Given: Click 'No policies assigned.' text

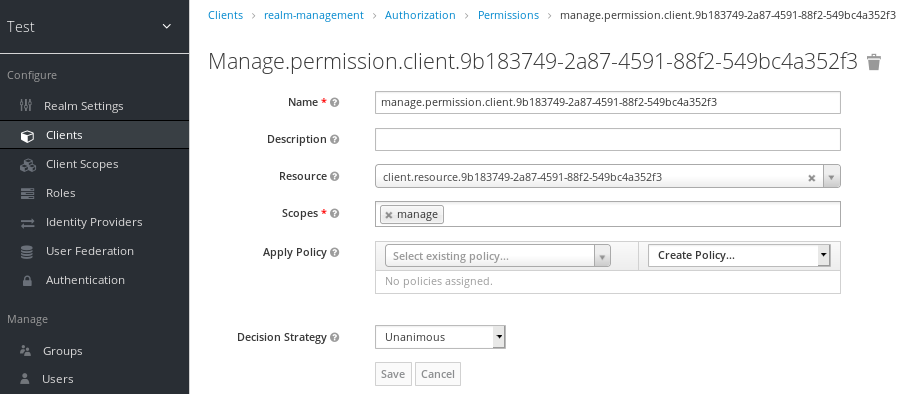Looking at the screenshot, I should point(439,281).
